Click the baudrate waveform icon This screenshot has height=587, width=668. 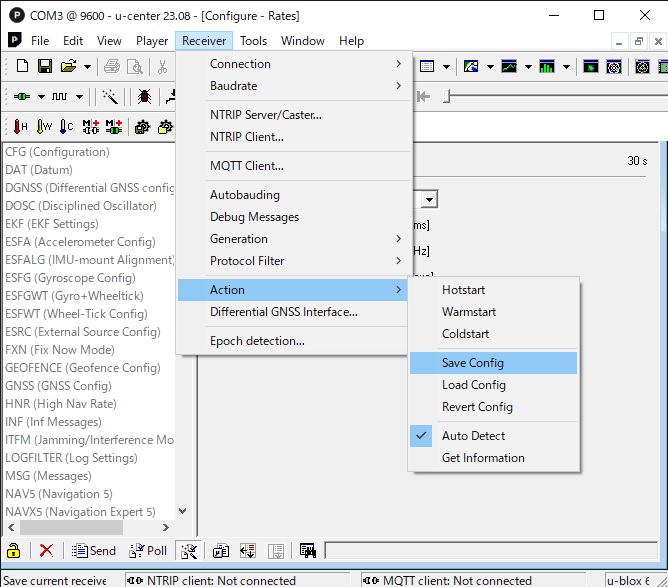(x=59, y=97)
